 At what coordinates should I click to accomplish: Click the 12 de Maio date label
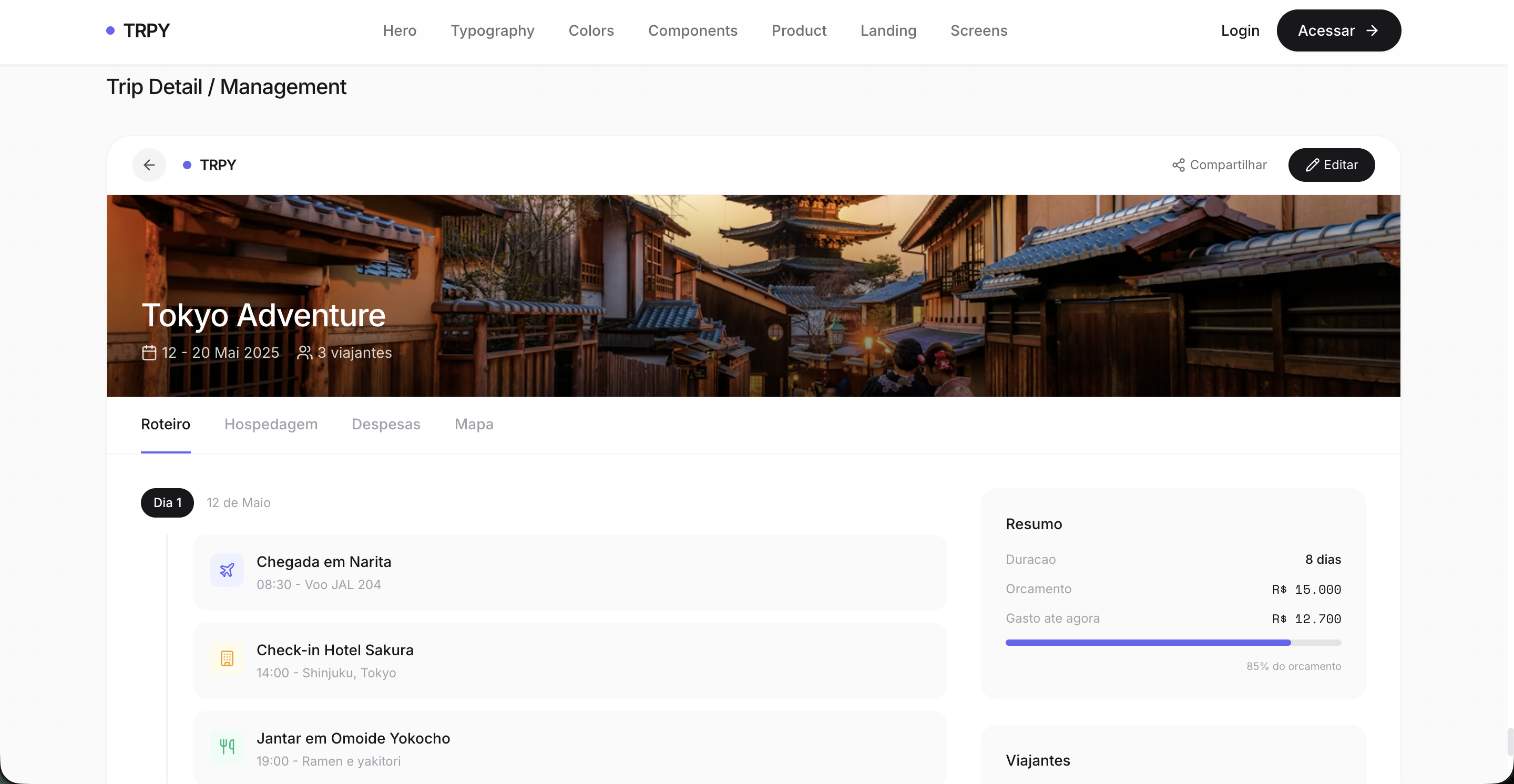pyautogui.click(x=239, y=503)
